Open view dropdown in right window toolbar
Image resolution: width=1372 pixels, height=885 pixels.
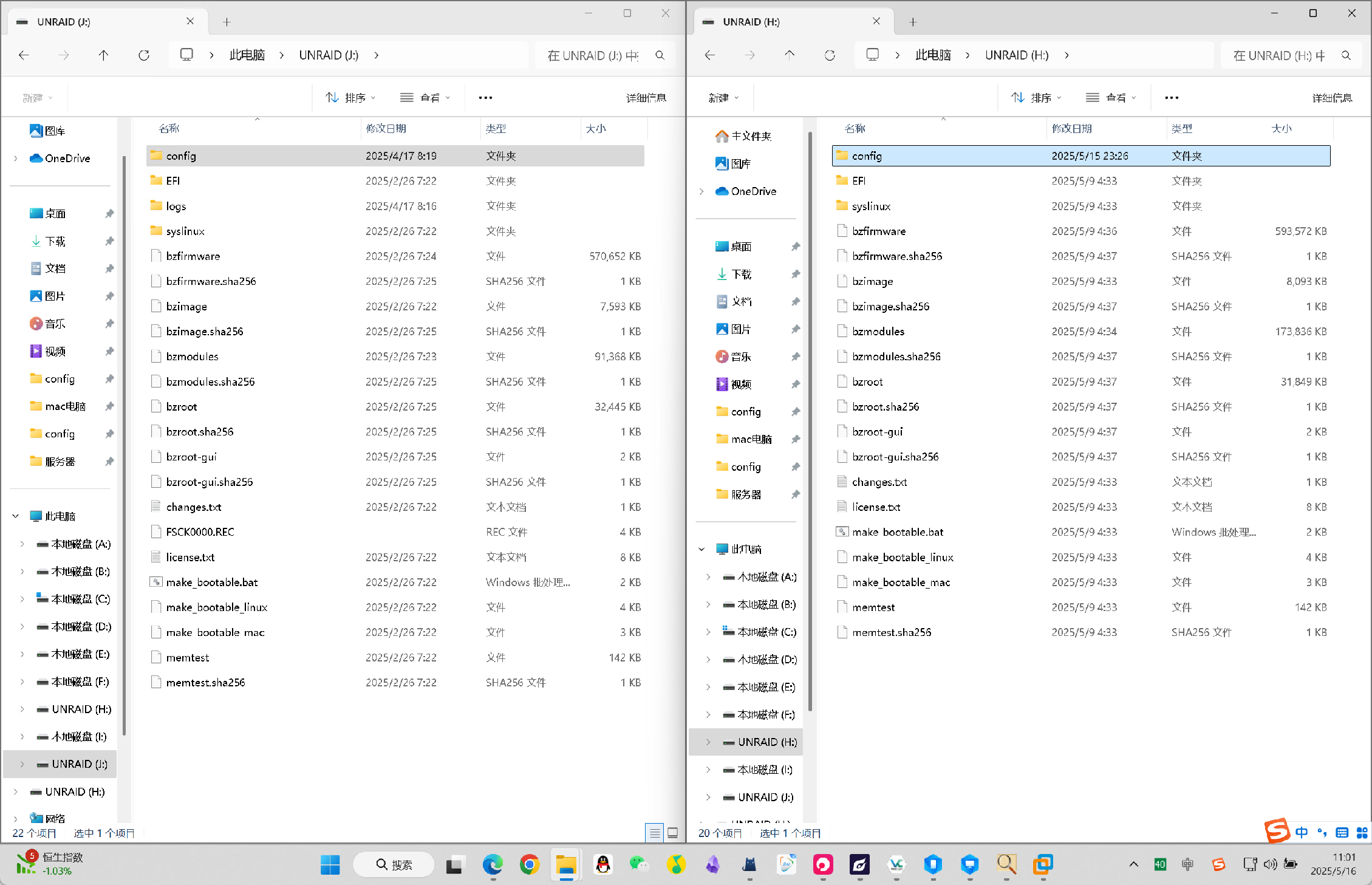[x=1111, y=98]
